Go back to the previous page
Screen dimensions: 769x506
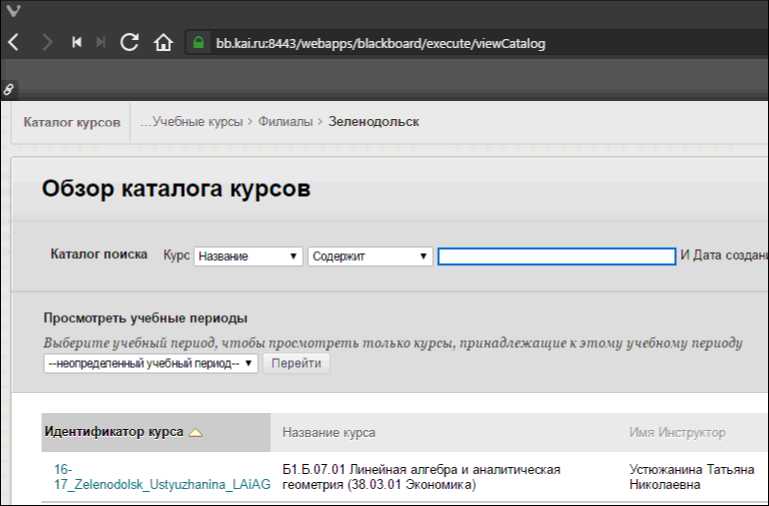(x=14, y=43)
